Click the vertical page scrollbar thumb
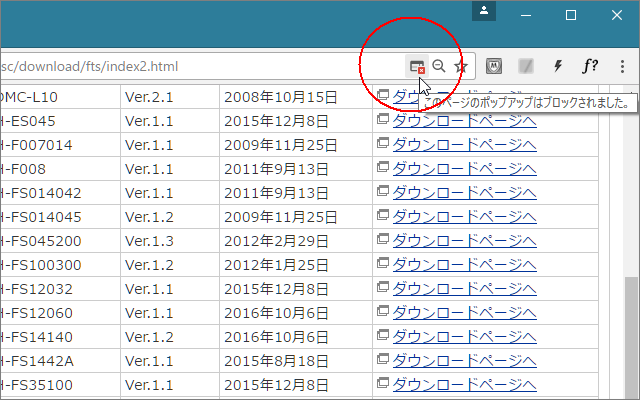The width and height of the screenshot is (640, 400). tap(631, 338)
